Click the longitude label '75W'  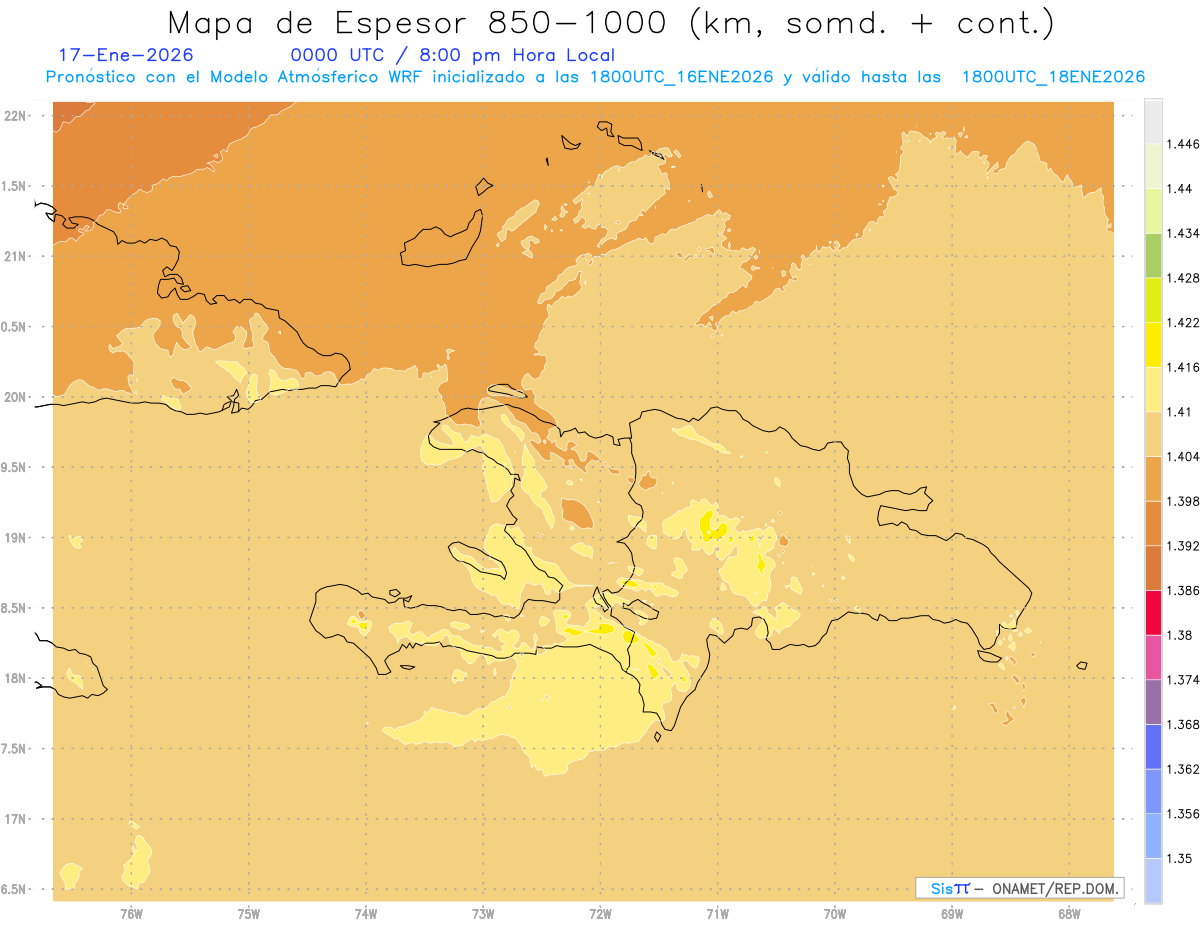[x=248, y=914]
